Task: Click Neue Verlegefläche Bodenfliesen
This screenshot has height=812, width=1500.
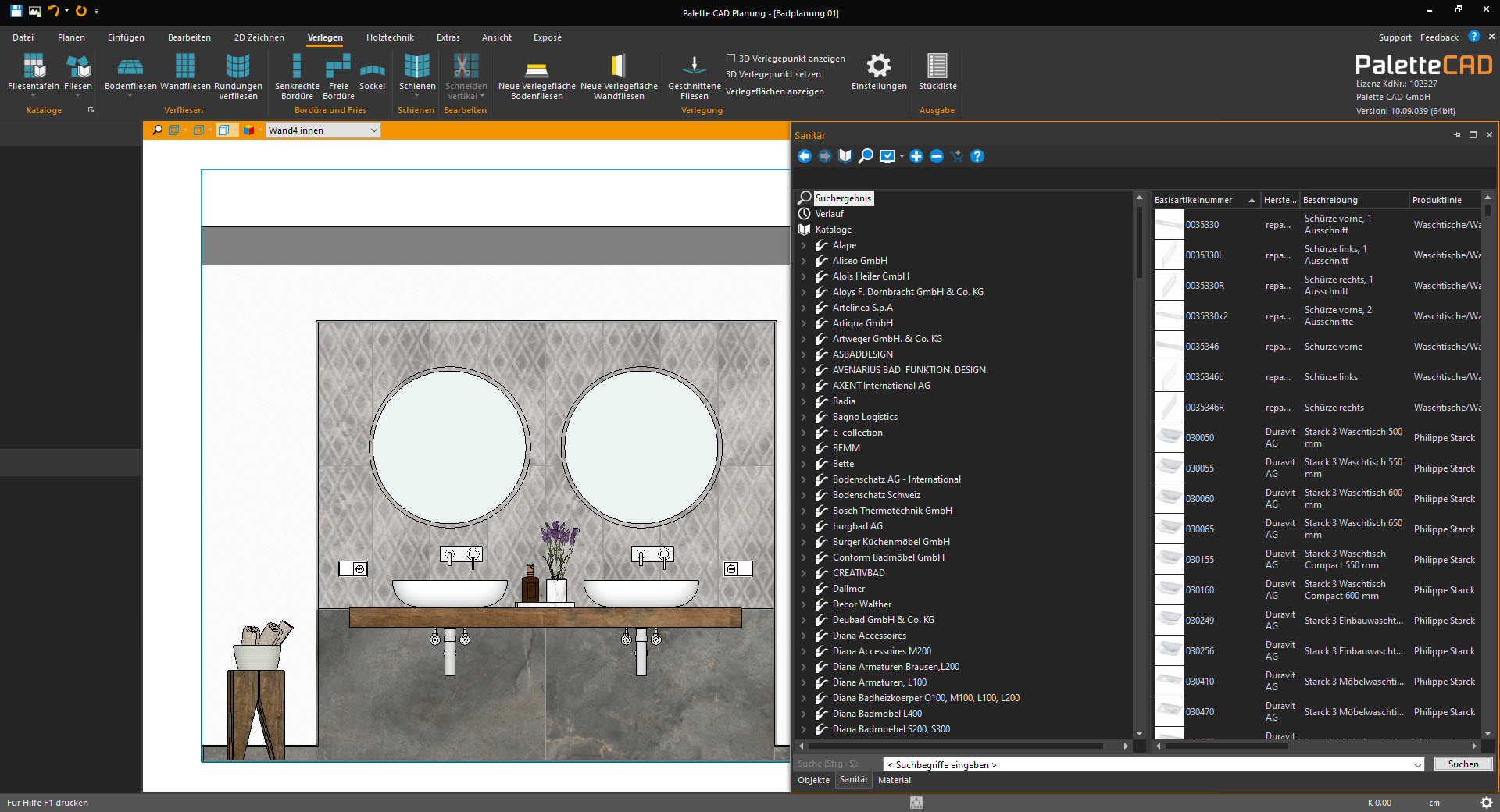Action: tap(536, 77)
